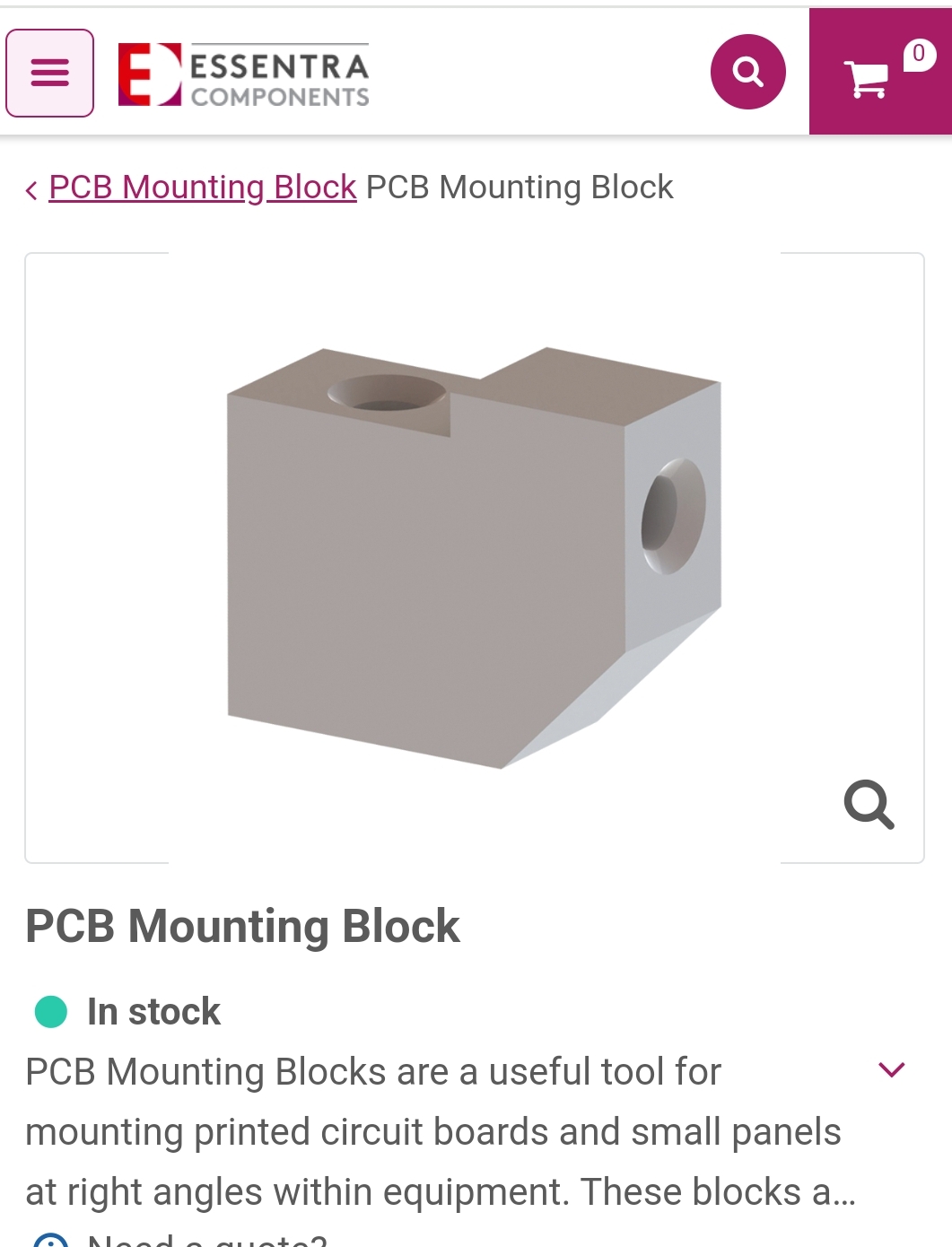The height and width of the screenshot is (1247, 952).
Task: Zoom product image with magnifier icon
Action: [x=869, y=804]
